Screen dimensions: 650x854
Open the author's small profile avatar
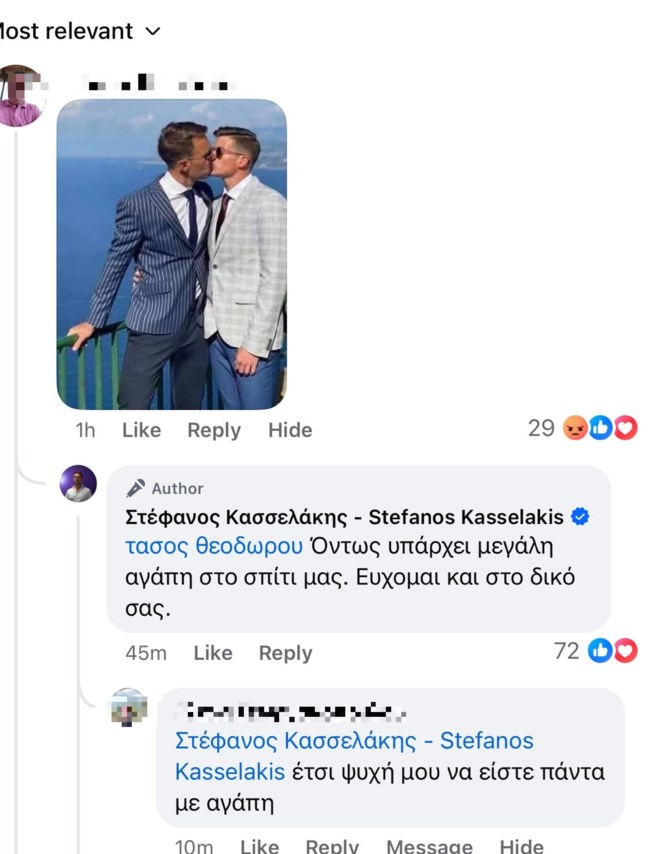pyautogui.click(x=78, y=484)
